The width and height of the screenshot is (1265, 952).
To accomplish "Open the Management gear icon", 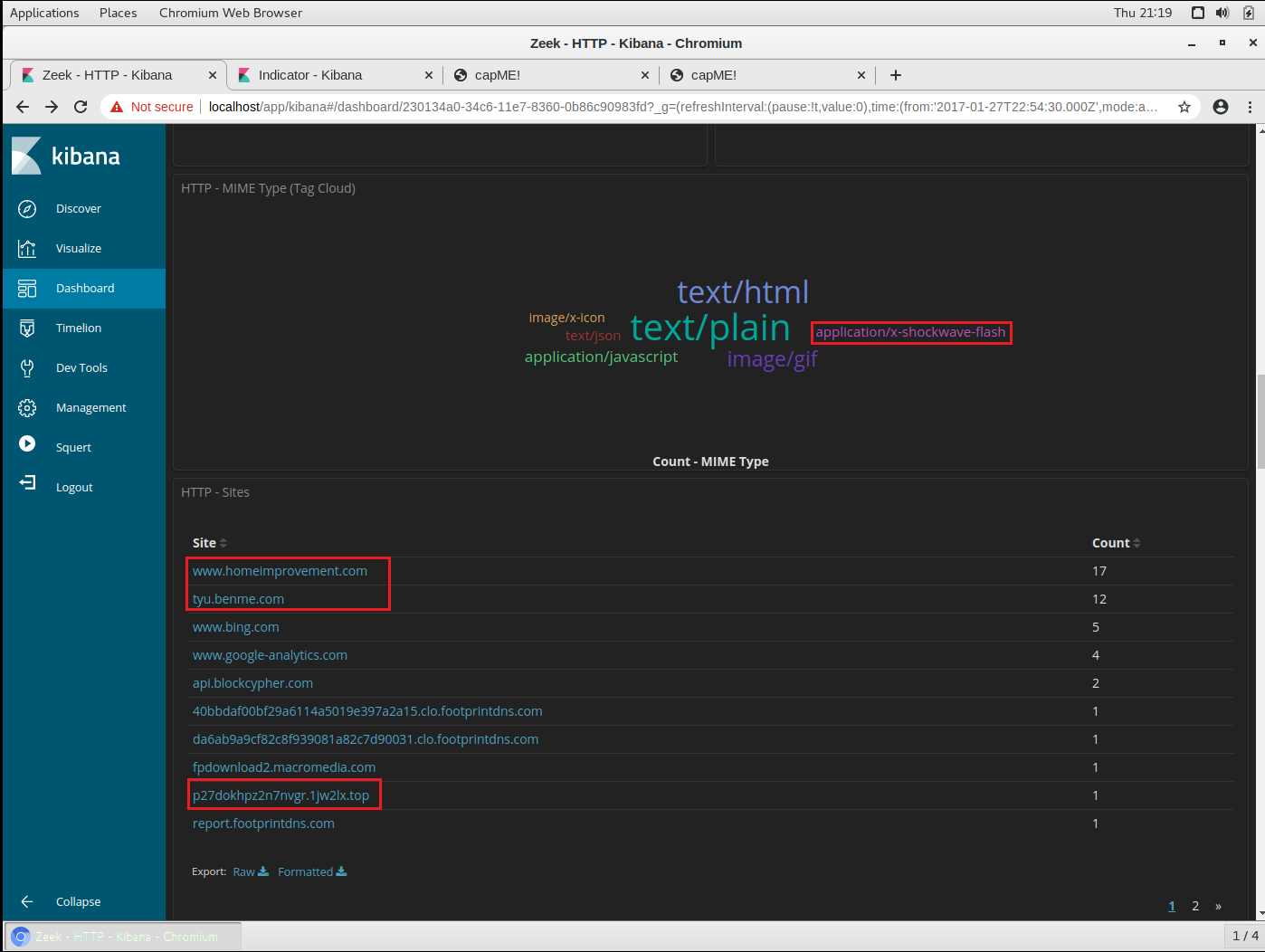I will [27, 408].
